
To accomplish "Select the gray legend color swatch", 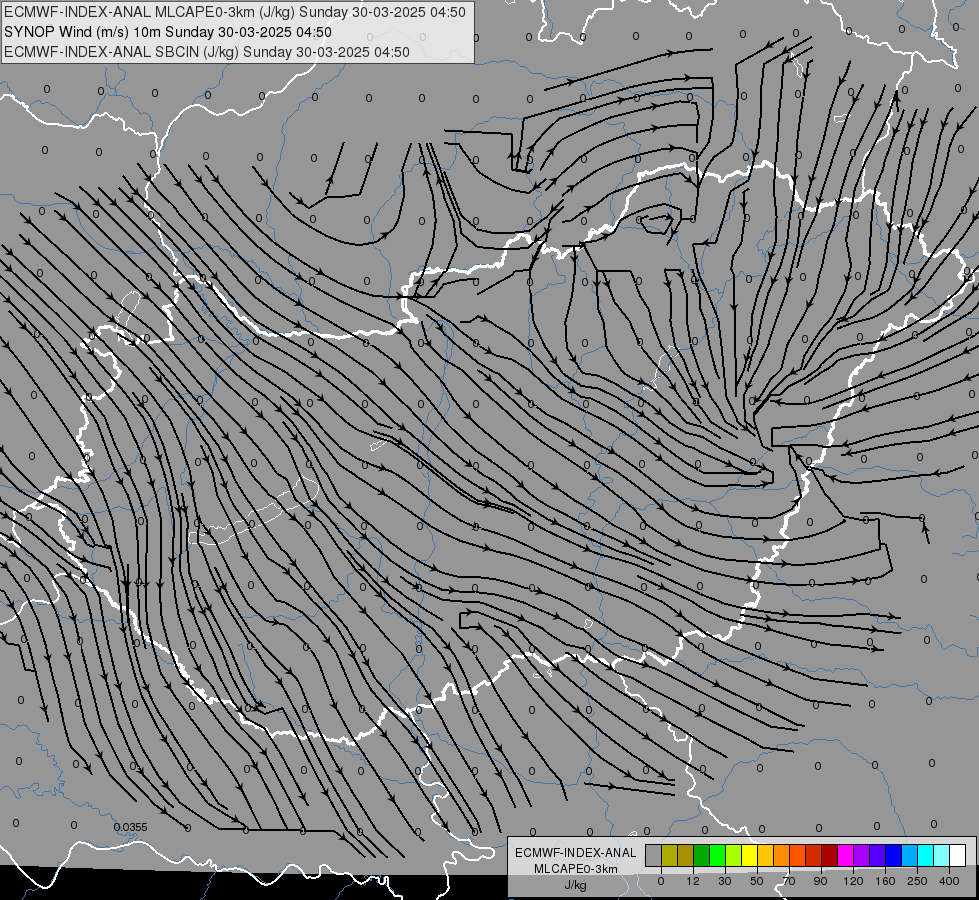I will [x=653, y=855].
